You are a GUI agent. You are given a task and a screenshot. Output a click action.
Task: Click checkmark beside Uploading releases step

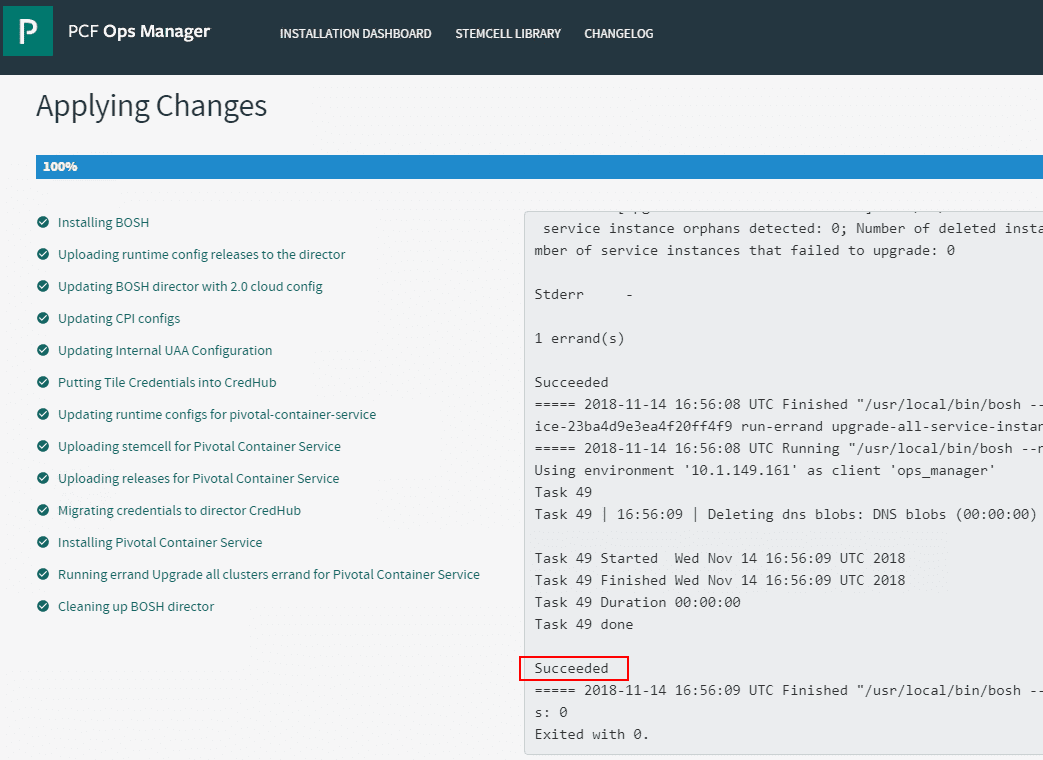[43, 478]
